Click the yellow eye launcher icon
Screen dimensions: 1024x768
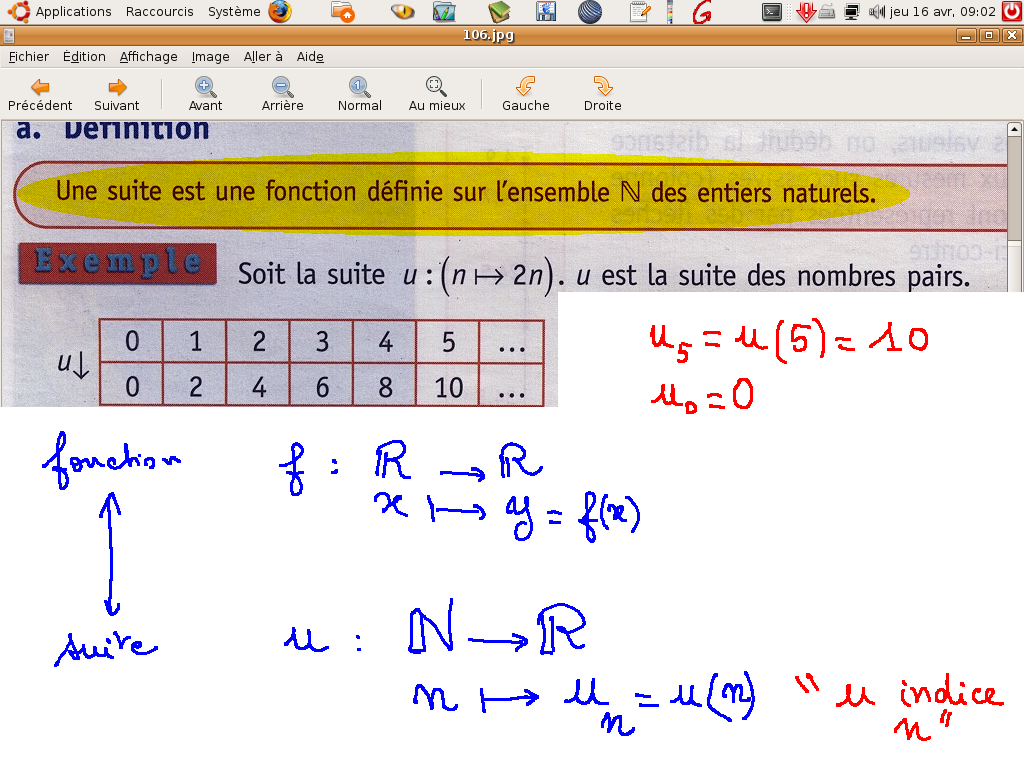coord(402,12)
